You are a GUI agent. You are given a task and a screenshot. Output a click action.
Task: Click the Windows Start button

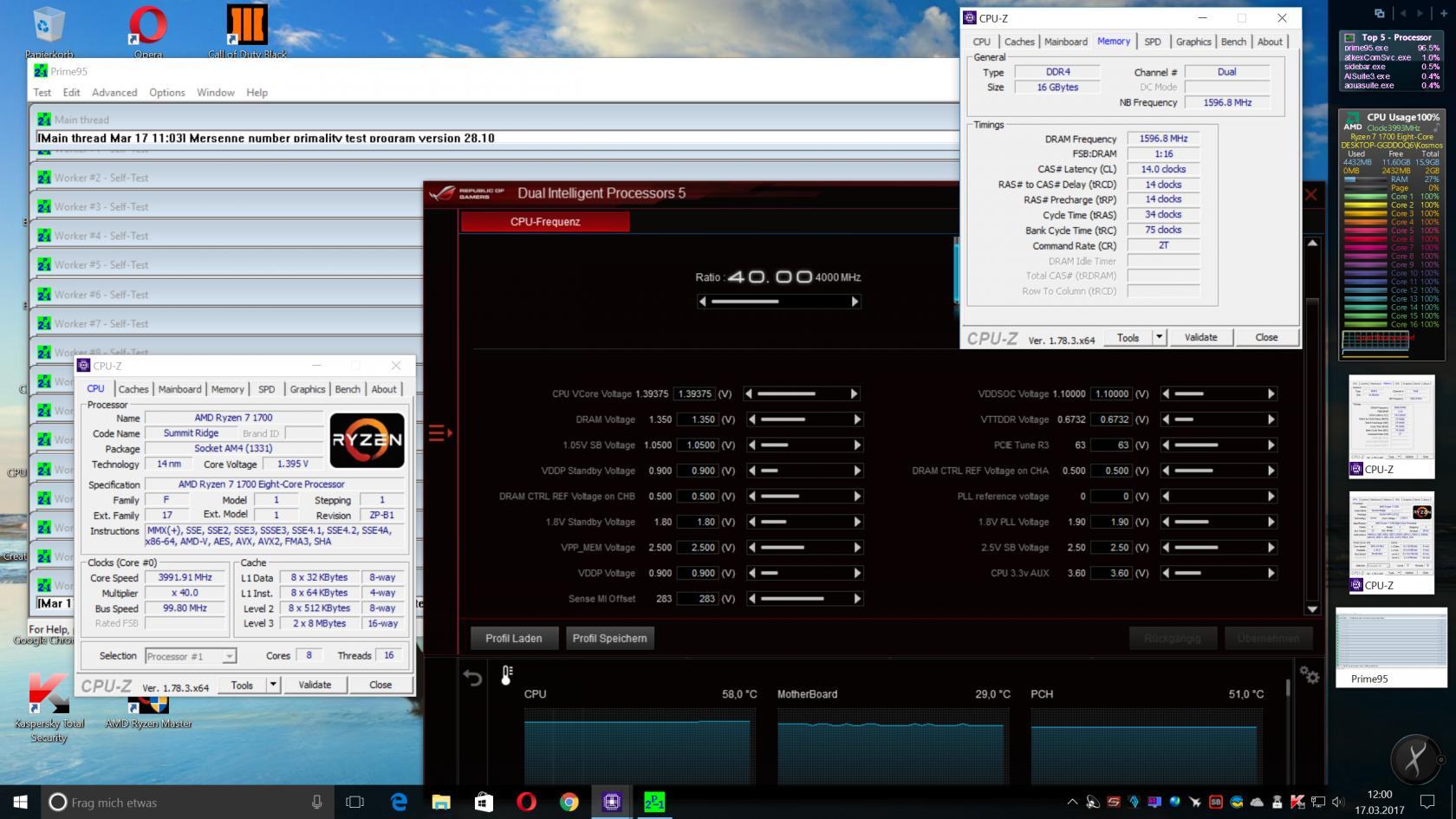pyautogui.click(x=20, y=802)
